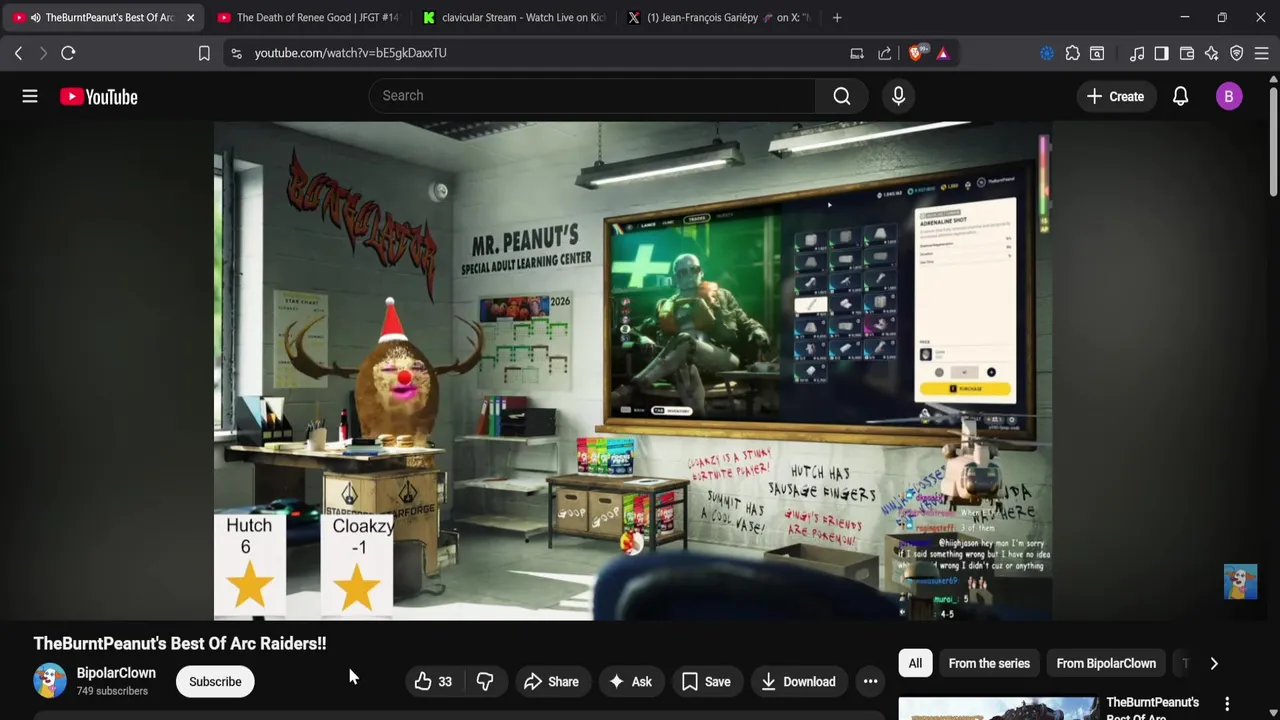Open the account avatar menu
1280x720 pixels.
(x=1229, y=96)
